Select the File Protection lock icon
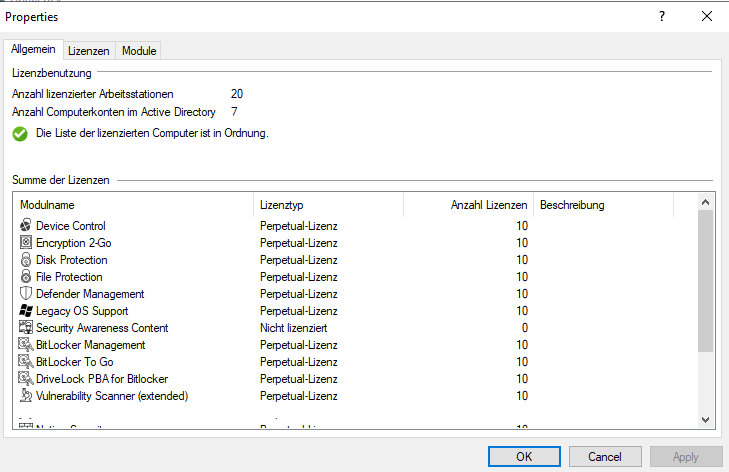 click(x=26, y=277)
